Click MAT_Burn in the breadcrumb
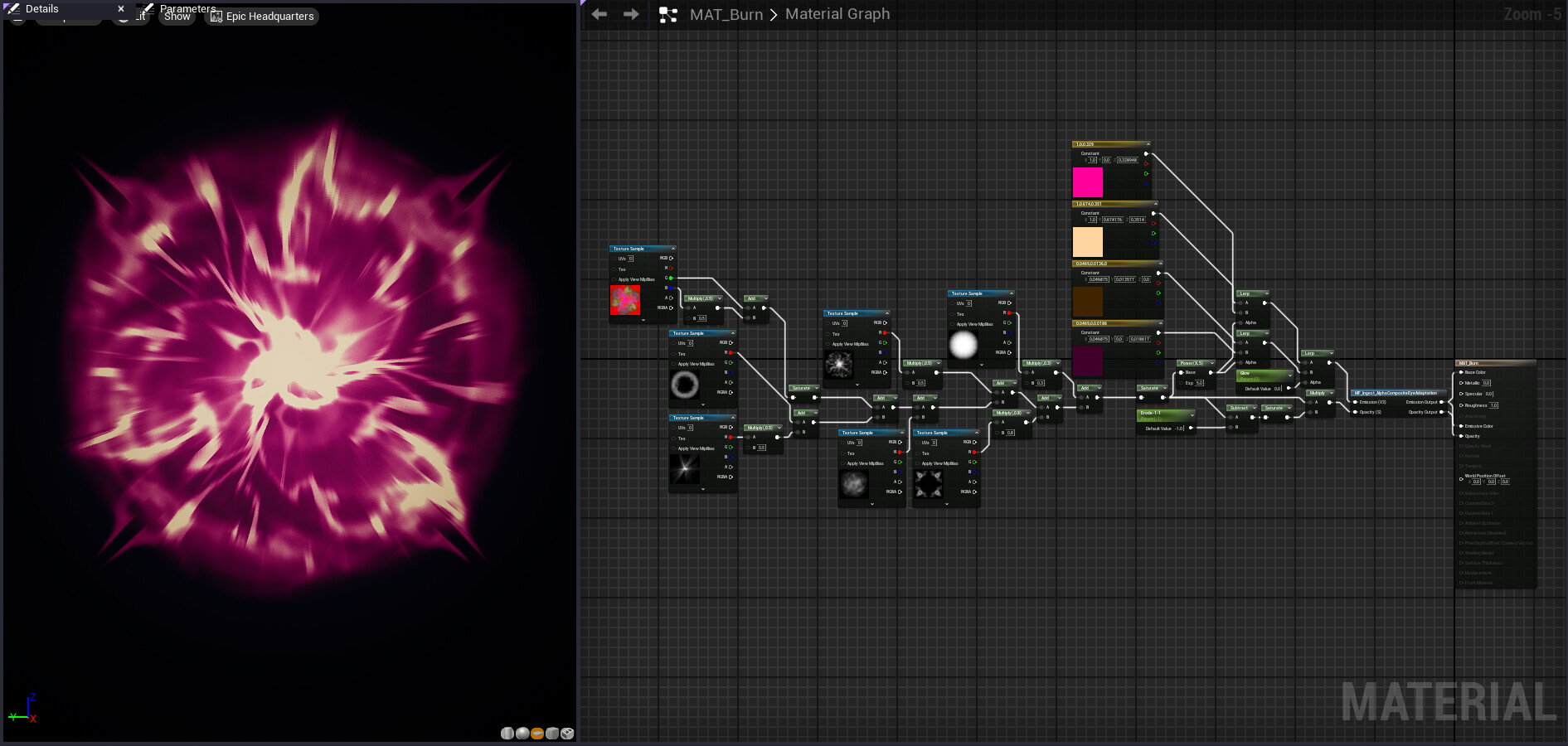1568x746 pixels. coord(726,14)
